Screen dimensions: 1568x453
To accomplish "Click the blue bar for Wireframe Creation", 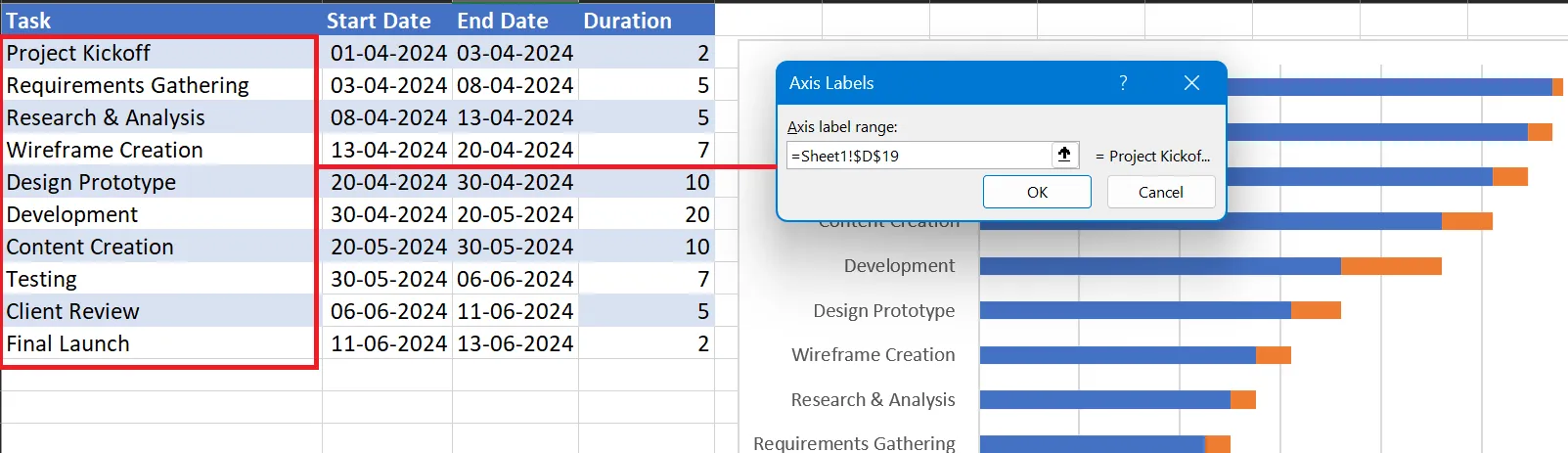I will (x=1118, y=355).
